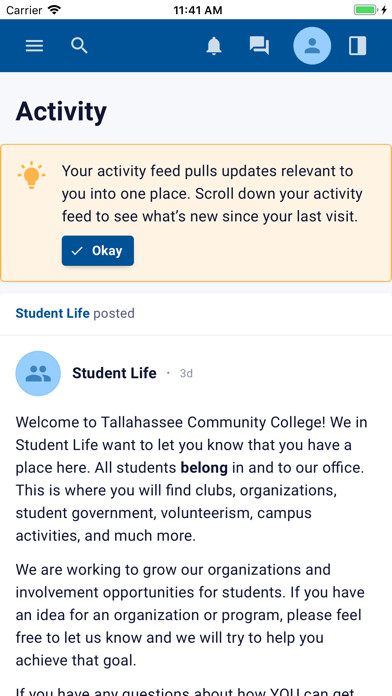
Task: Dismiss the tip with Okay button
Action: click(x=98, y=251)
